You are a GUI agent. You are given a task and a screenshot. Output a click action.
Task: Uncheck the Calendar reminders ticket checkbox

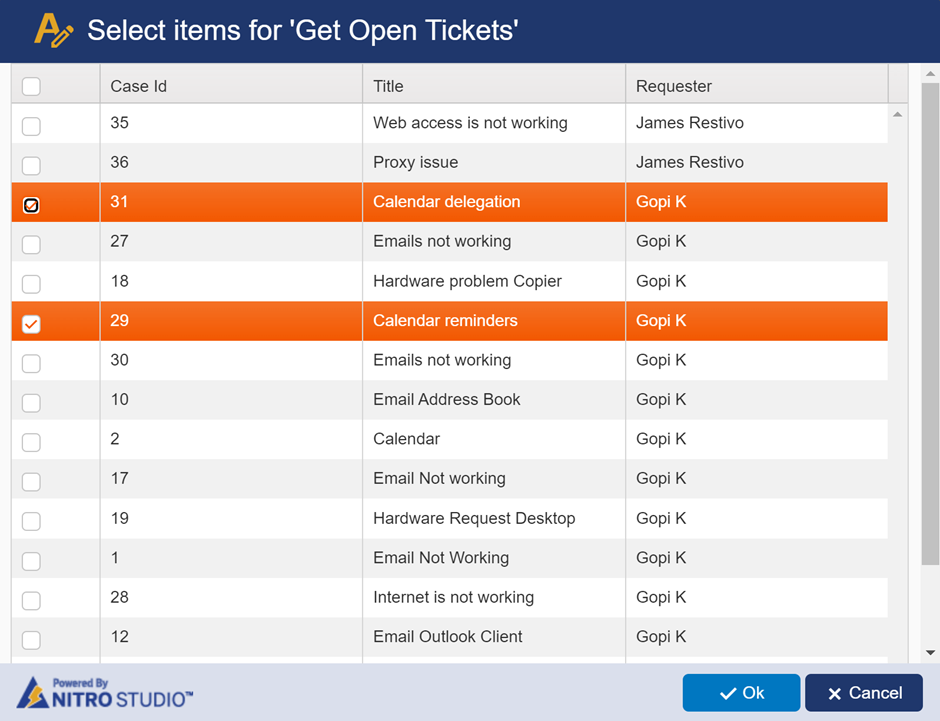pos(30,322)
